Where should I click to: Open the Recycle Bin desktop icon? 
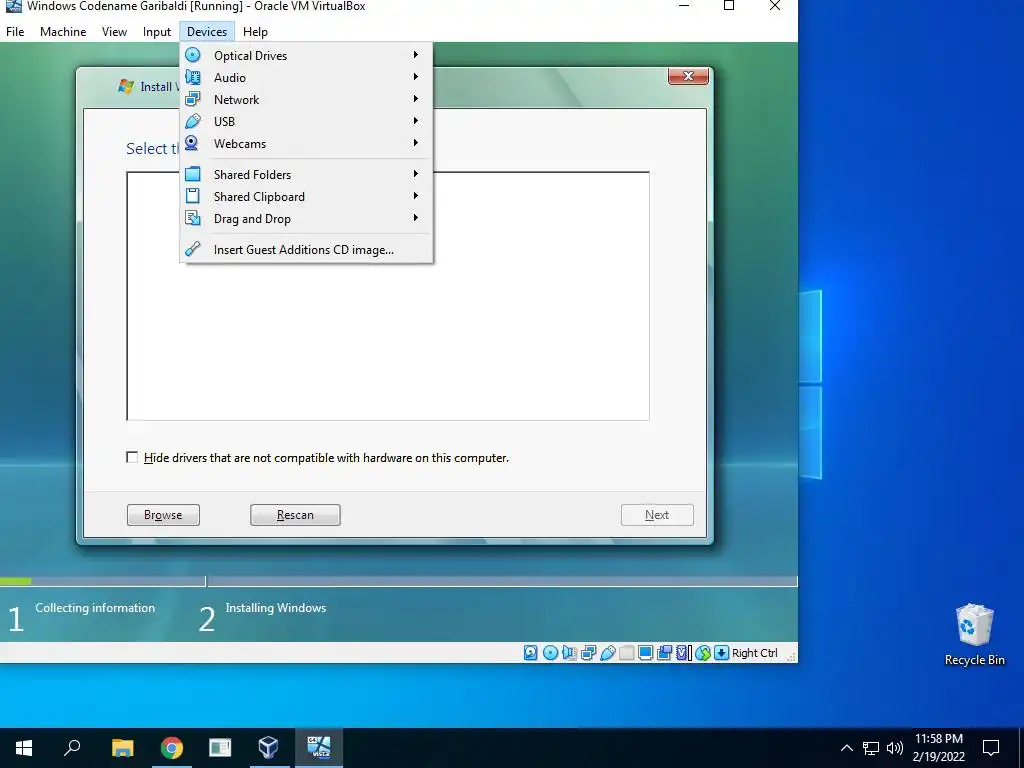pyautogui.click(x=974, y=634)
